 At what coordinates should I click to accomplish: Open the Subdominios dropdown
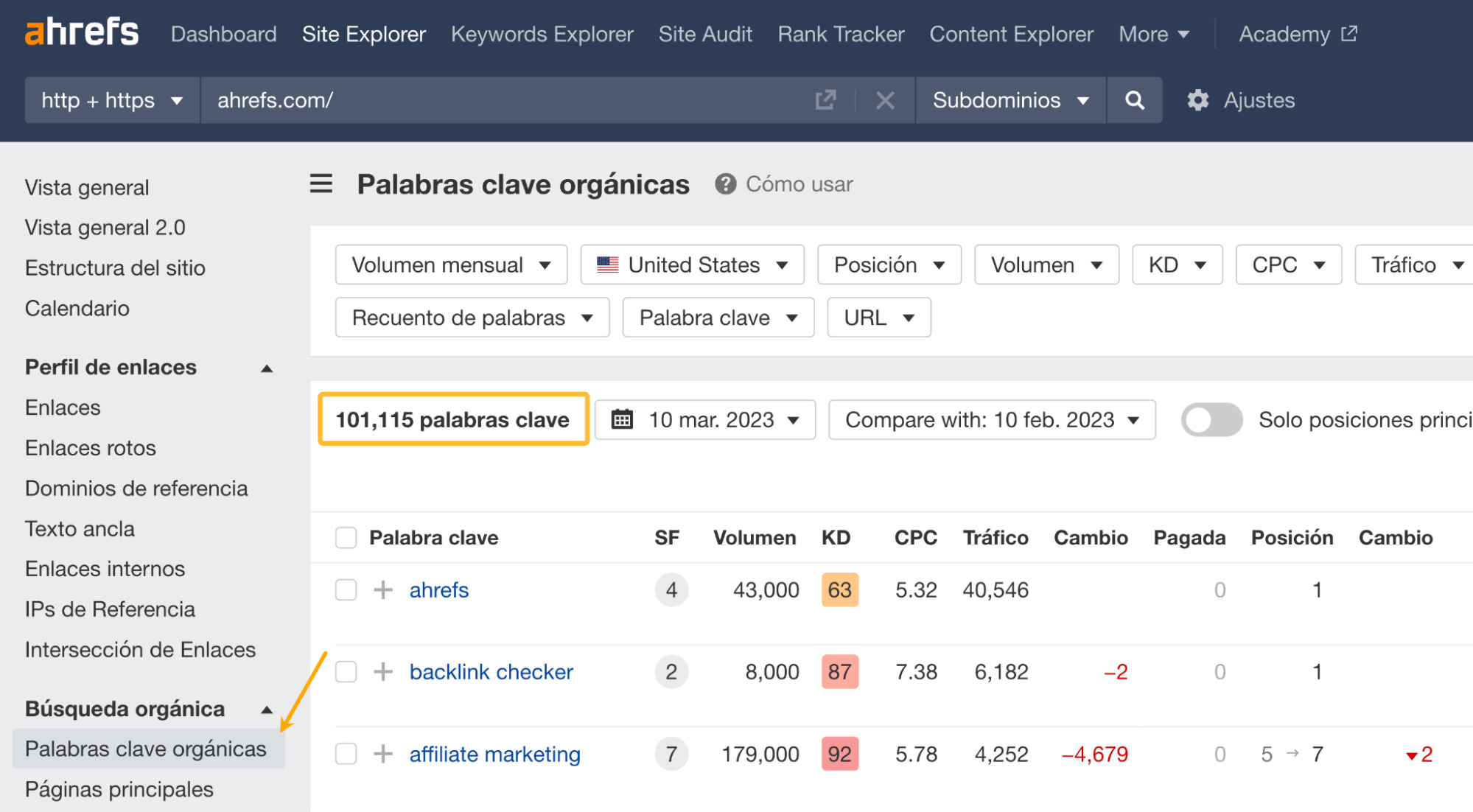[1010, 100]
